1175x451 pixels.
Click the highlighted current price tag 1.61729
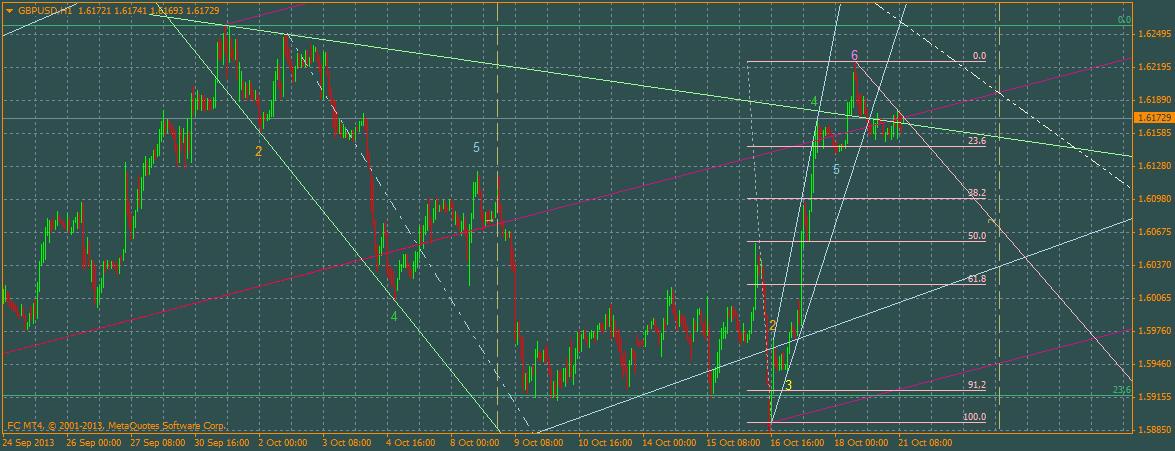pos(1153,118)
